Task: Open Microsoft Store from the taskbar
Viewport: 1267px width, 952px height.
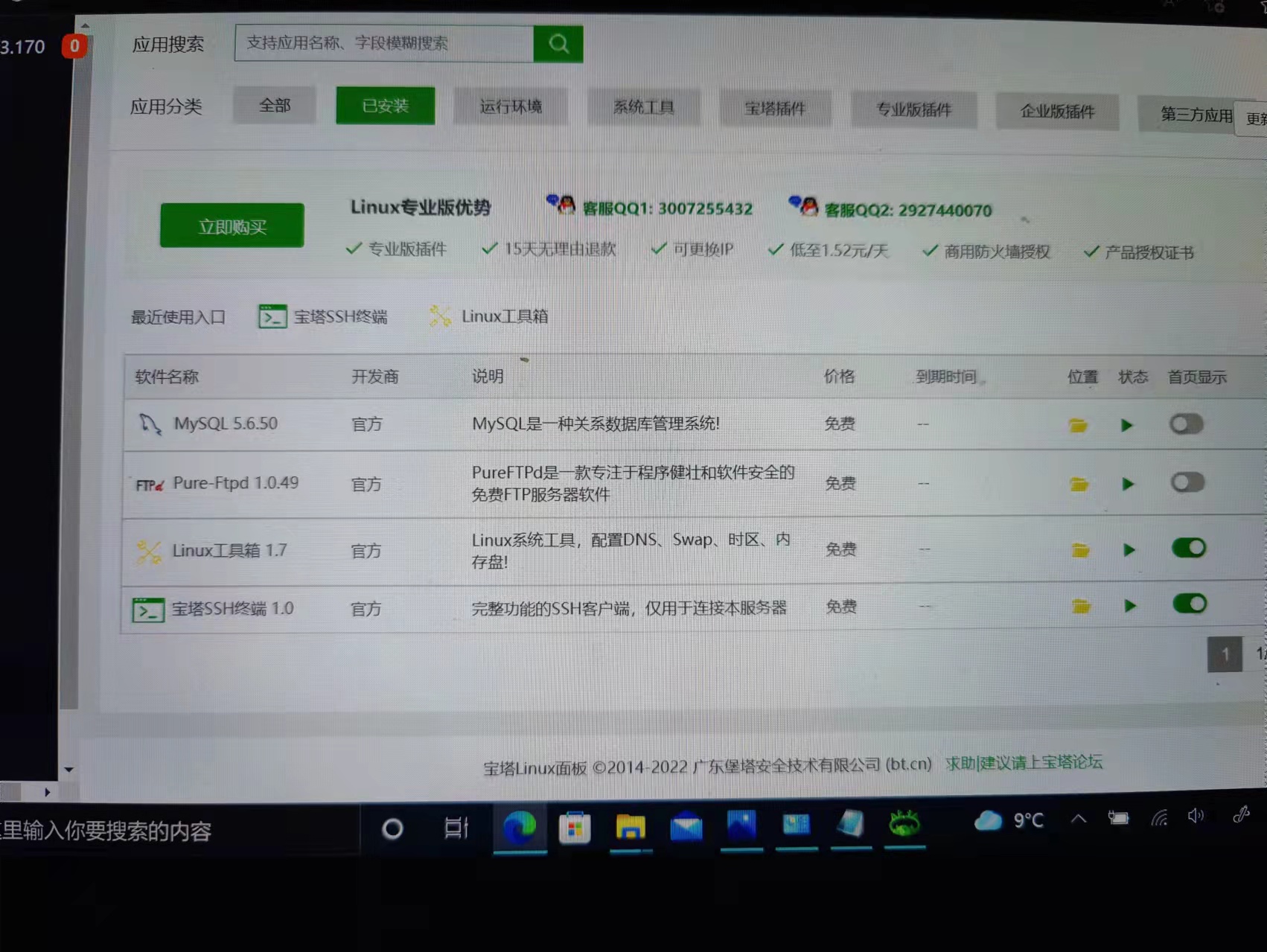Action: tap(574, 828)
